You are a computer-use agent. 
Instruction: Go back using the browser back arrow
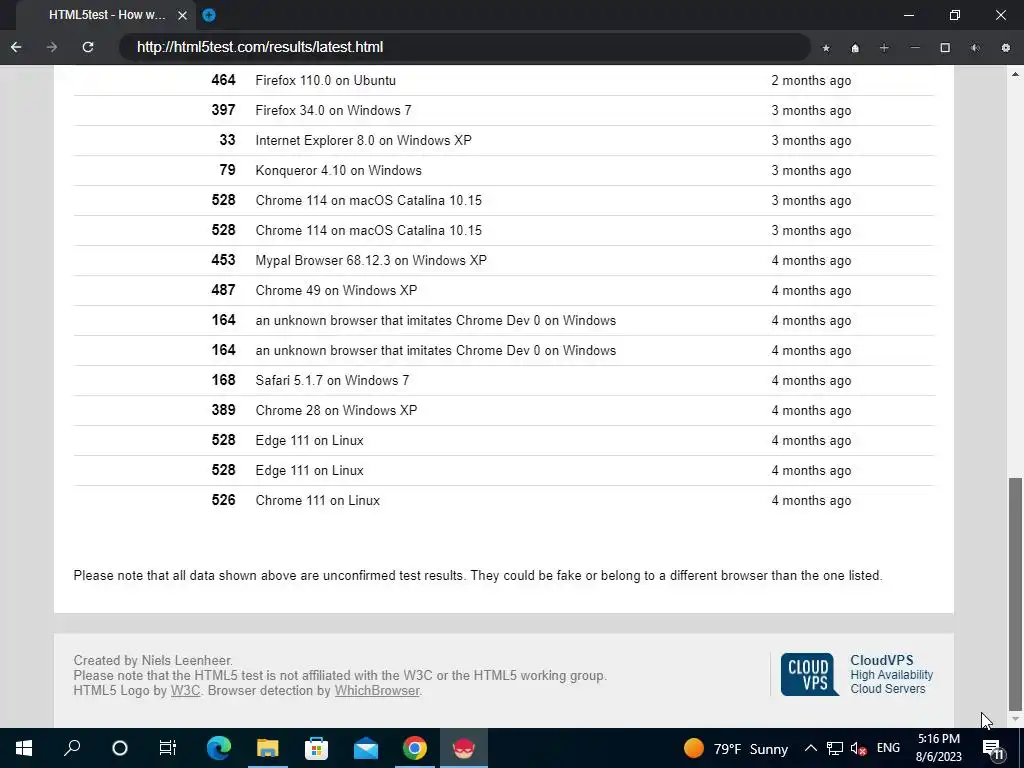[16, 47]
